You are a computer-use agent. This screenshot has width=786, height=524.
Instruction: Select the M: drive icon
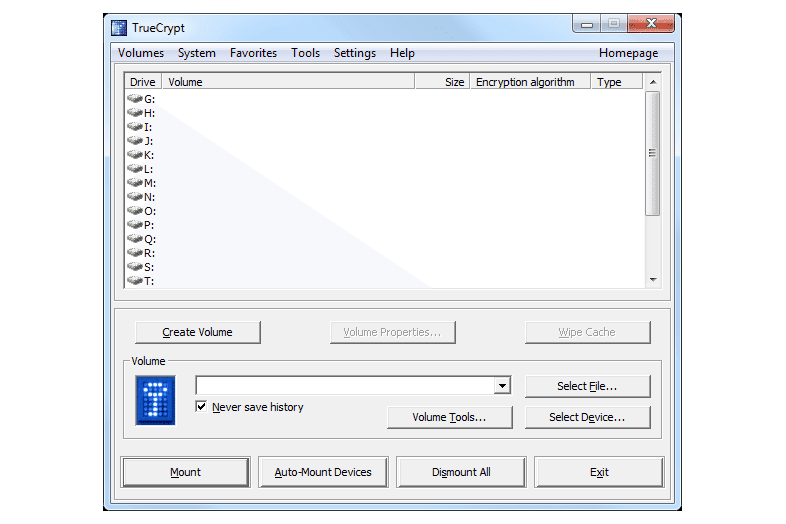pyautogui.click(x=135, y=183)
